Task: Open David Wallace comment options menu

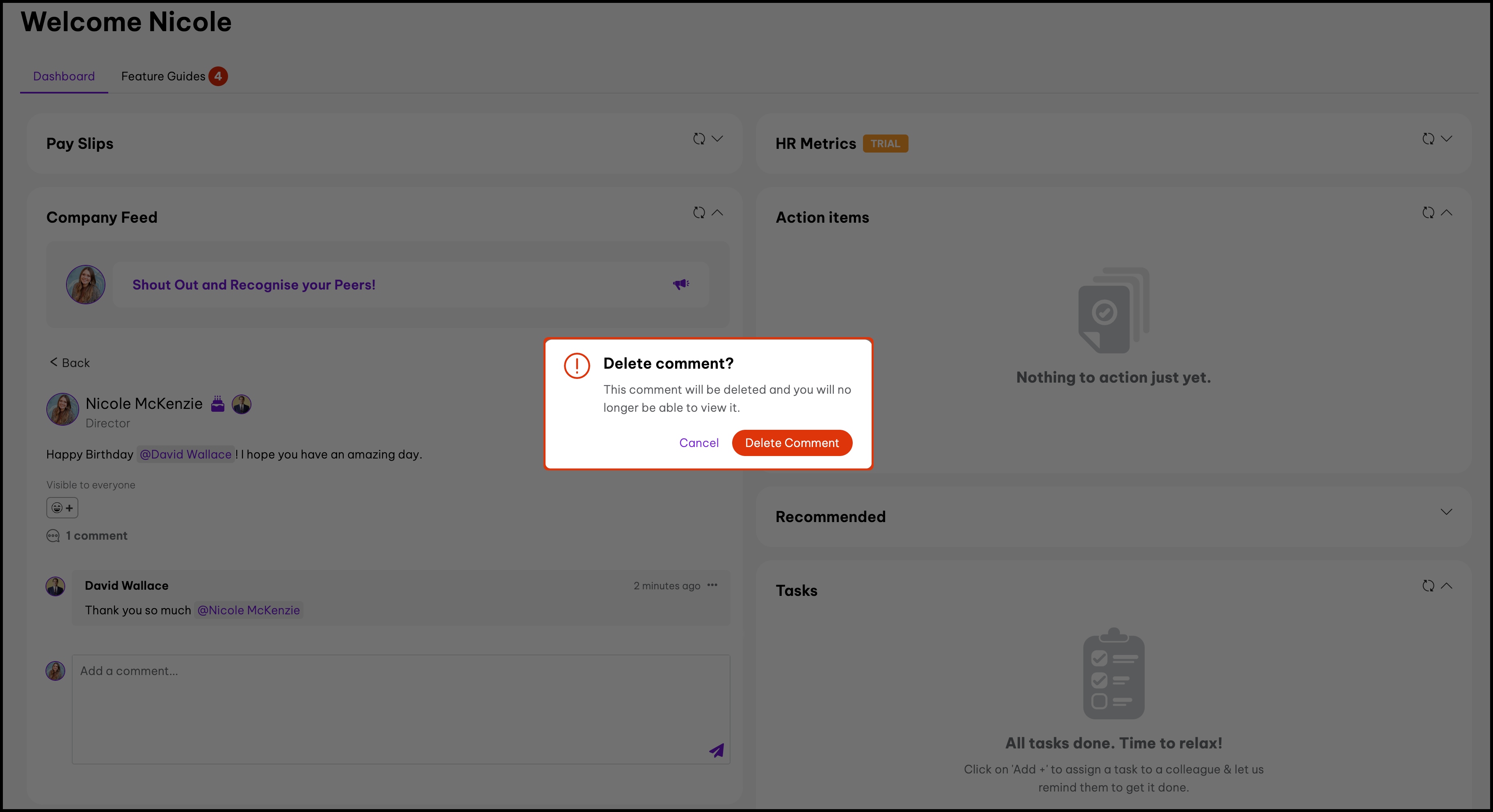Action: click(x=712, y=585)
